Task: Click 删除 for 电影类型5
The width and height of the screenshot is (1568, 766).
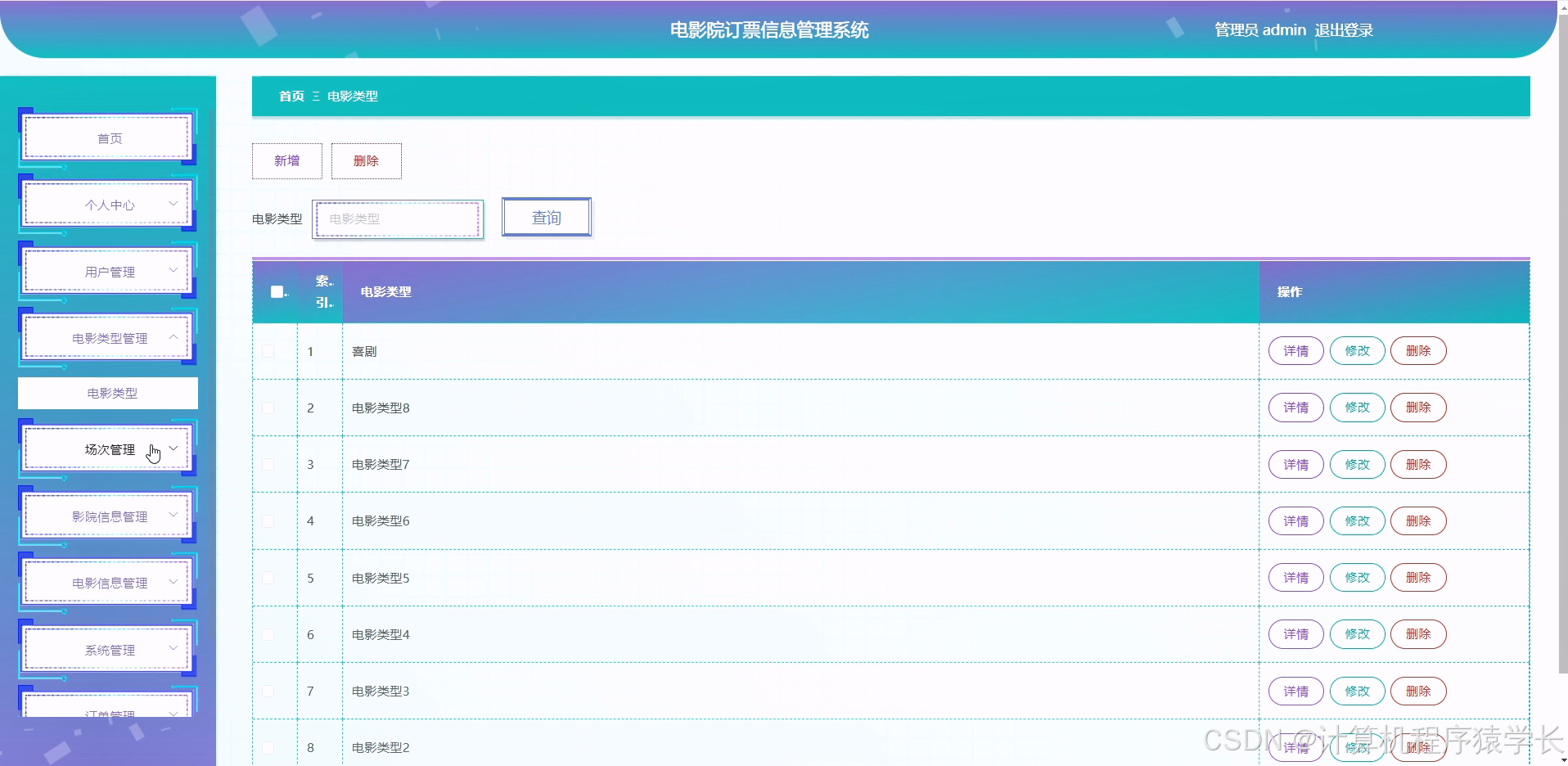Action: coord(1419,578)
